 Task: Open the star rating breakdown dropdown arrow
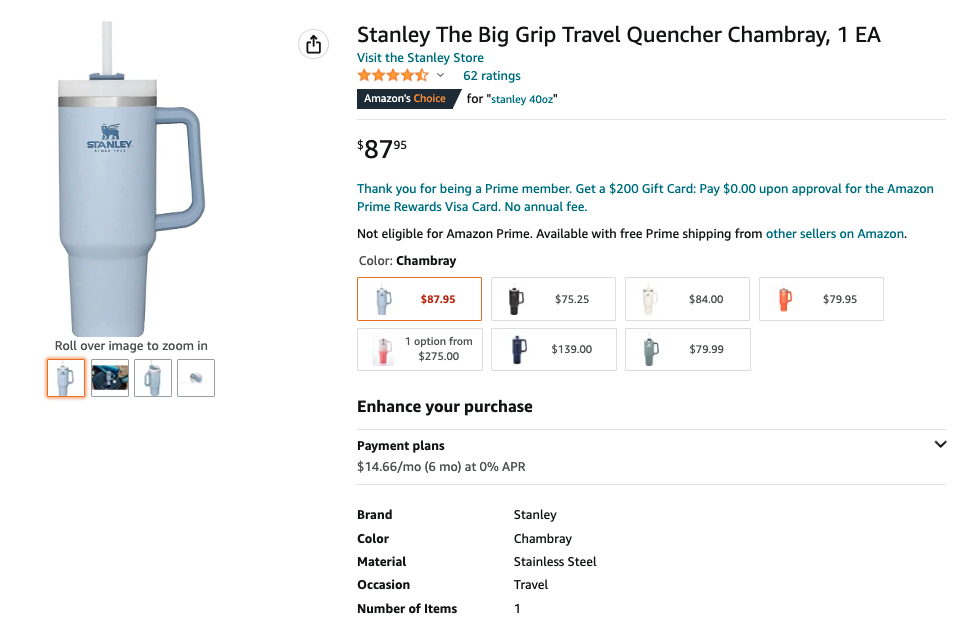point(440,76)
